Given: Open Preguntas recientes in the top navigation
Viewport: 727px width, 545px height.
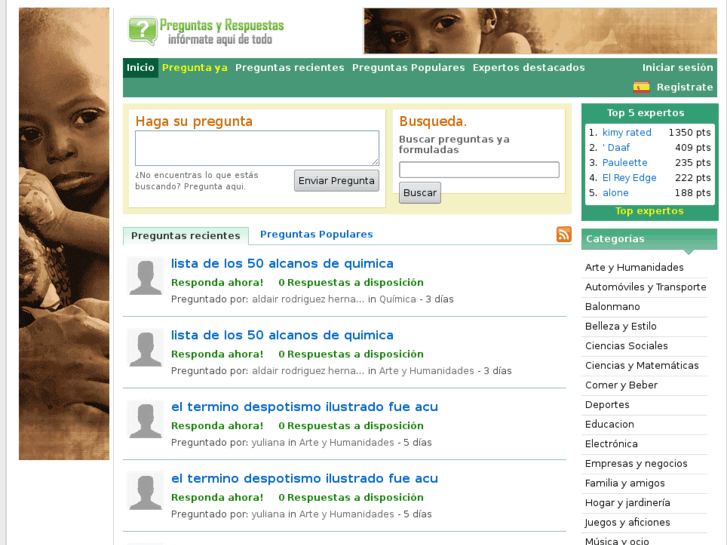Looking at the screenshot, I should (x=290, y=68).
